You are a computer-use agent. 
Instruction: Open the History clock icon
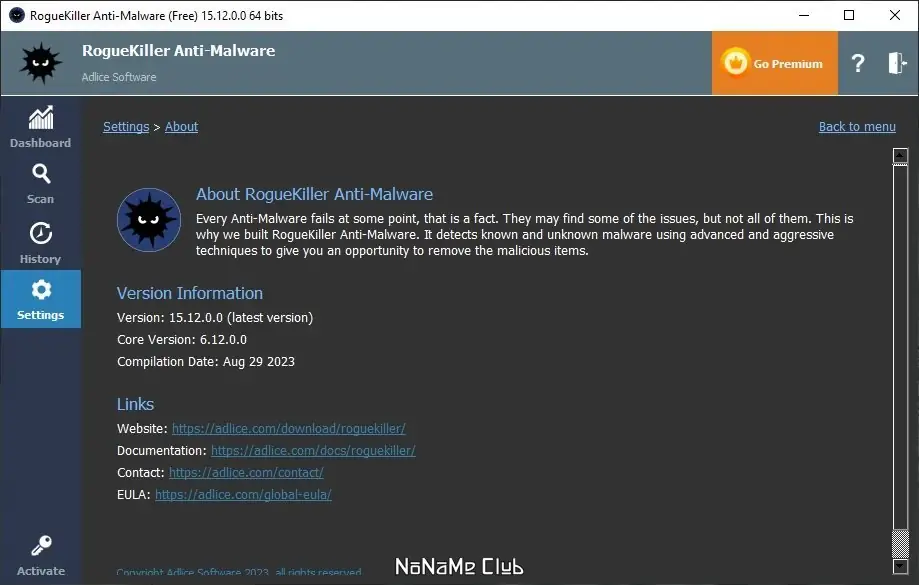click(x=41, y=233)
